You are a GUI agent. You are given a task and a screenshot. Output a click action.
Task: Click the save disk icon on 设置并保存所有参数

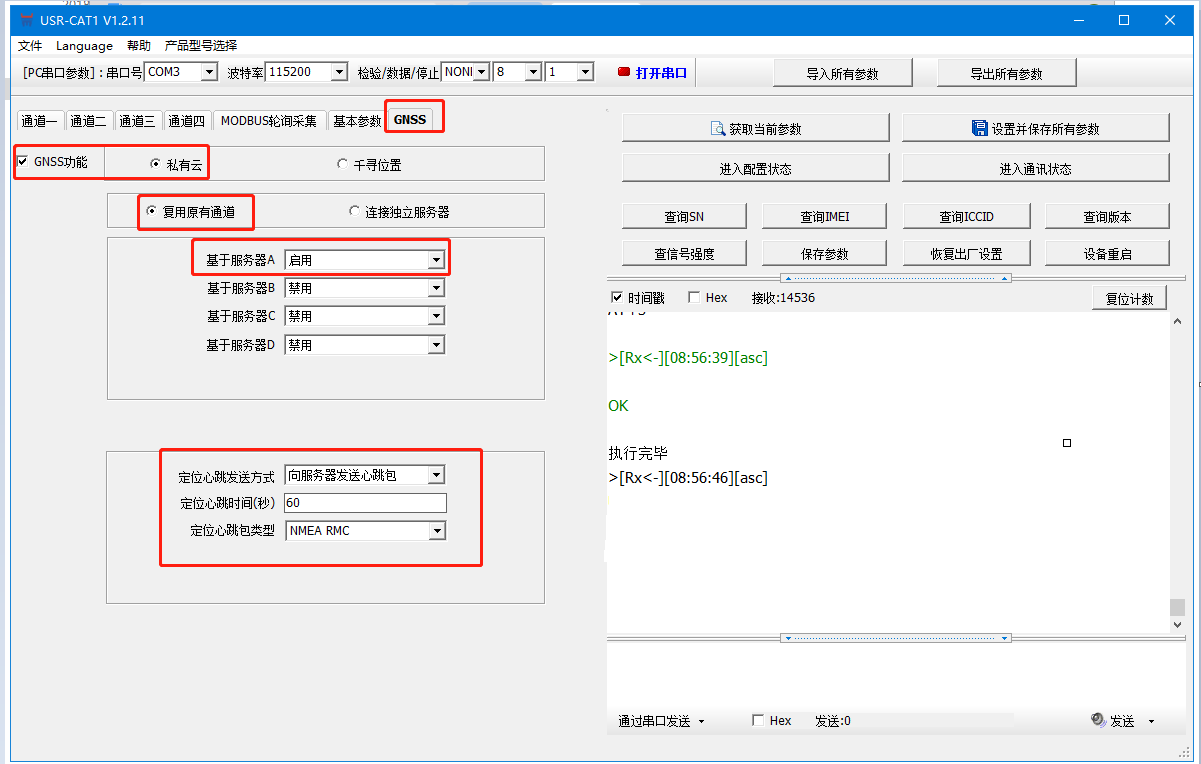coord(980,128)
